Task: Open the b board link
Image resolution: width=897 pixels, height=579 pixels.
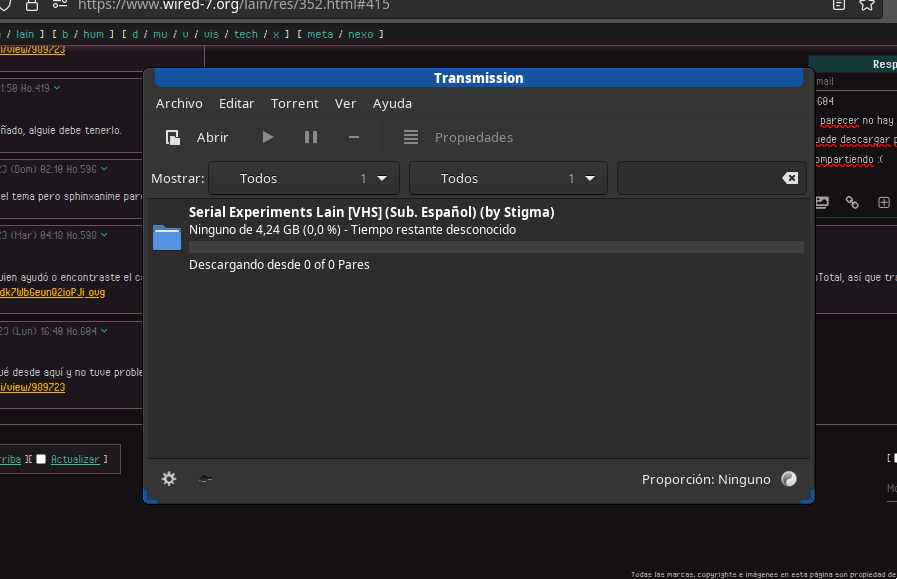Action: tap(65, 34)
